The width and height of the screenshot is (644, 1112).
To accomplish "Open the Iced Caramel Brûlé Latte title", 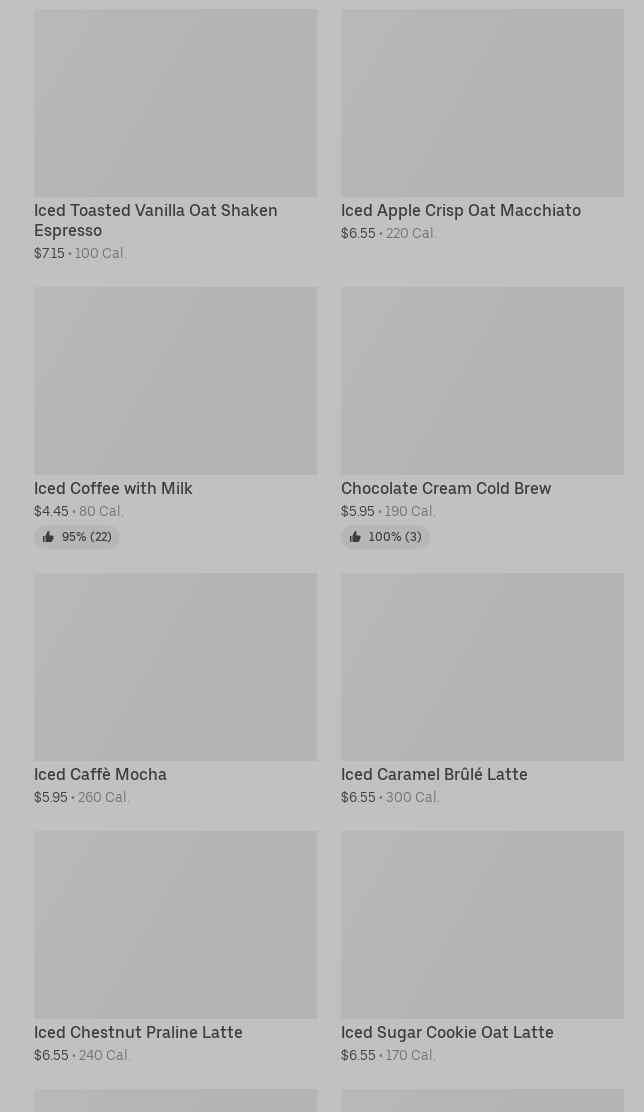I will point(434,775).
